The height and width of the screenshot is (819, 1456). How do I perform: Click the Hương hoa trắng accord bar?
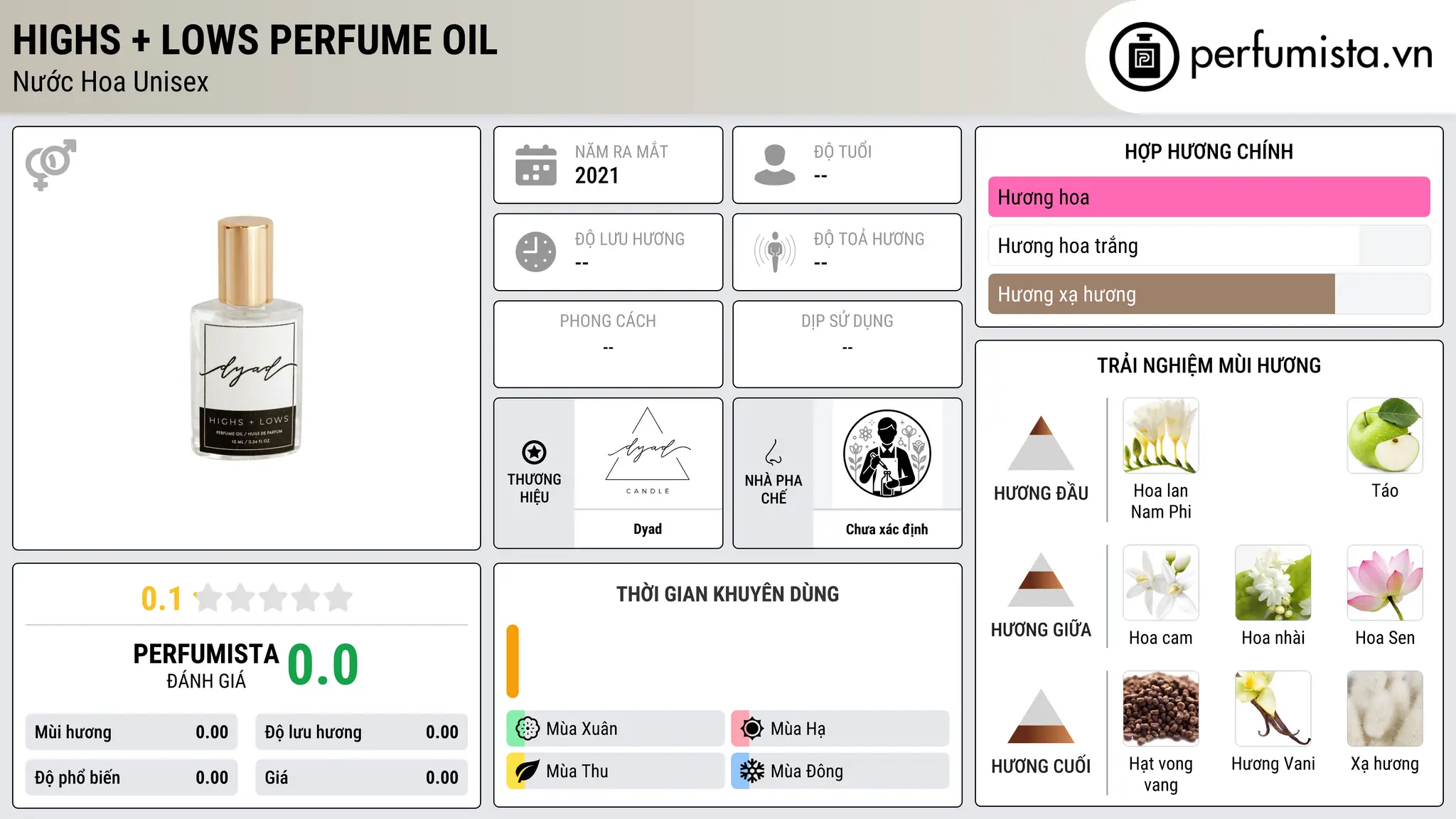pos(1209,245)
